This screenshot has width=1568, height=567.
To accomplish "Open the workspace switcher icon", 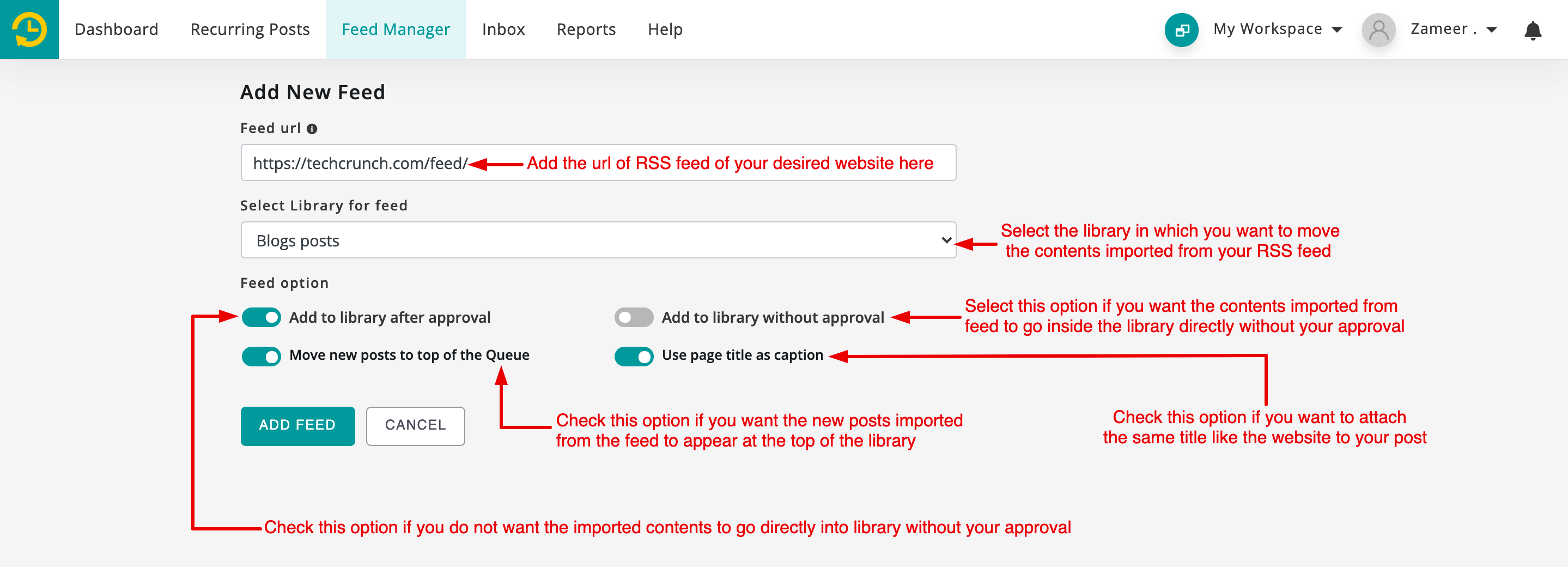I will click(x=1181, y=30).
